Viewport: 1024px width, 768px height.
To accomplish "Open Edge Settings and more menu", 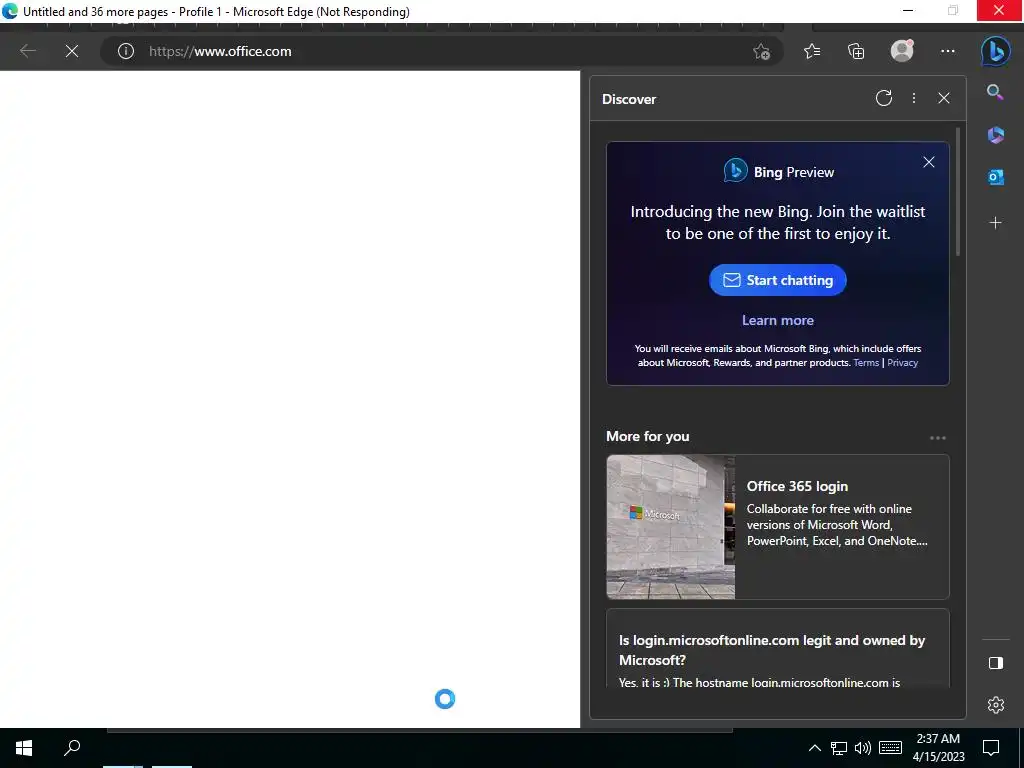I will [x=948, y=51].
